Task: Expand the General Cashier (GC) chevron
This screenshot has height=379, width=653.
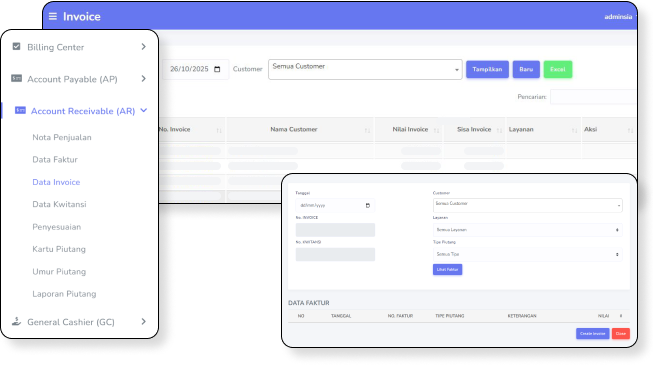Action: tap(143, 322)
